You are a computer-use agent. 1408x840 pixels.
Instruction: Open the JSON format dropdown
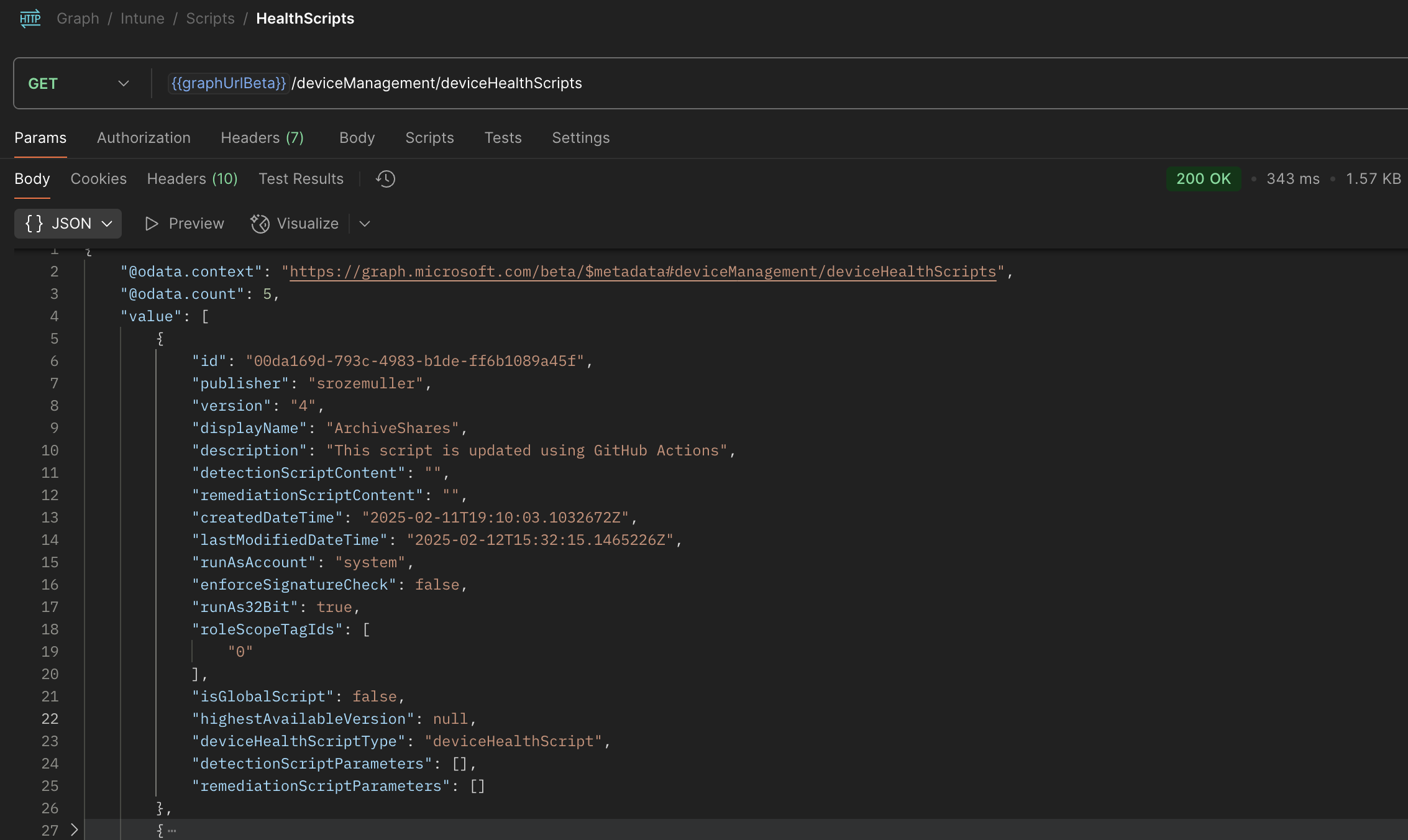(68, 224)
